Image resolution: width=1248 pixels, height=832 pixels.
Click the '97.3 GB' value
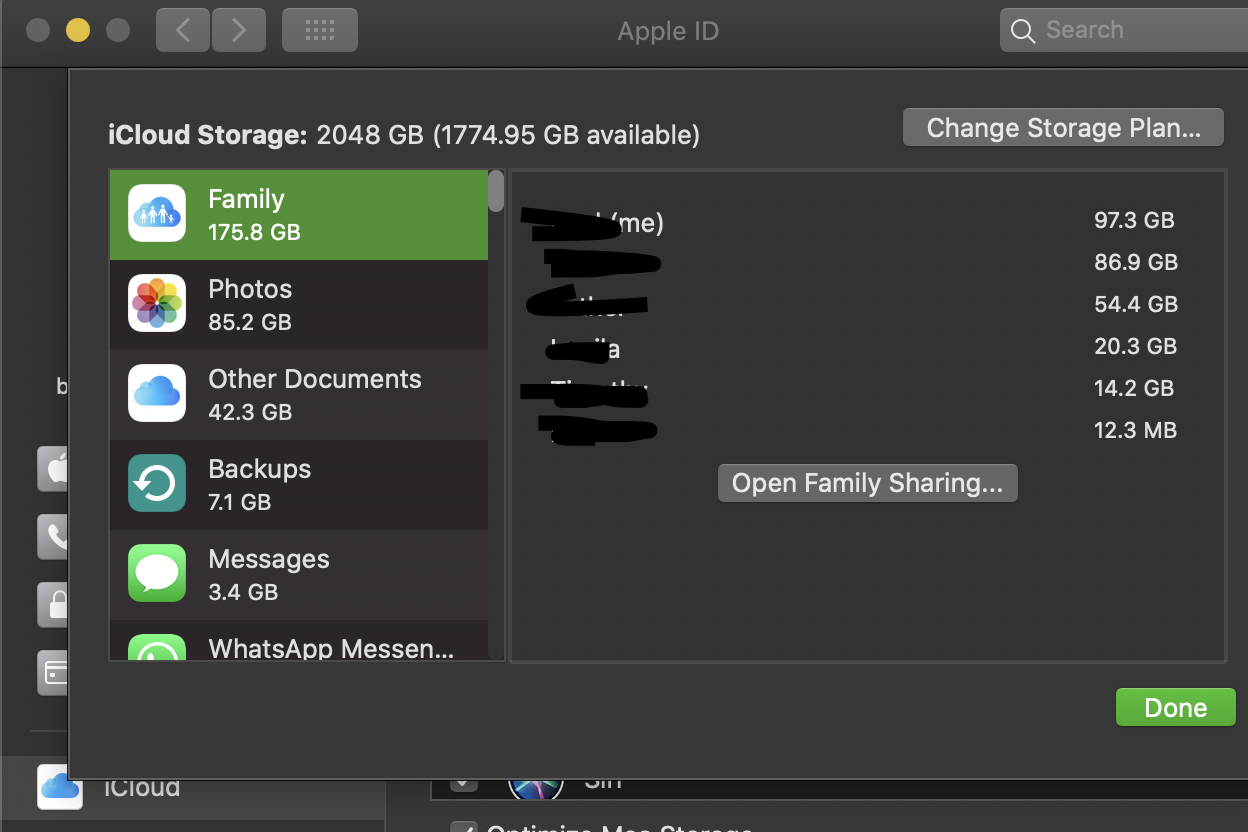(x=1134, y=220)
